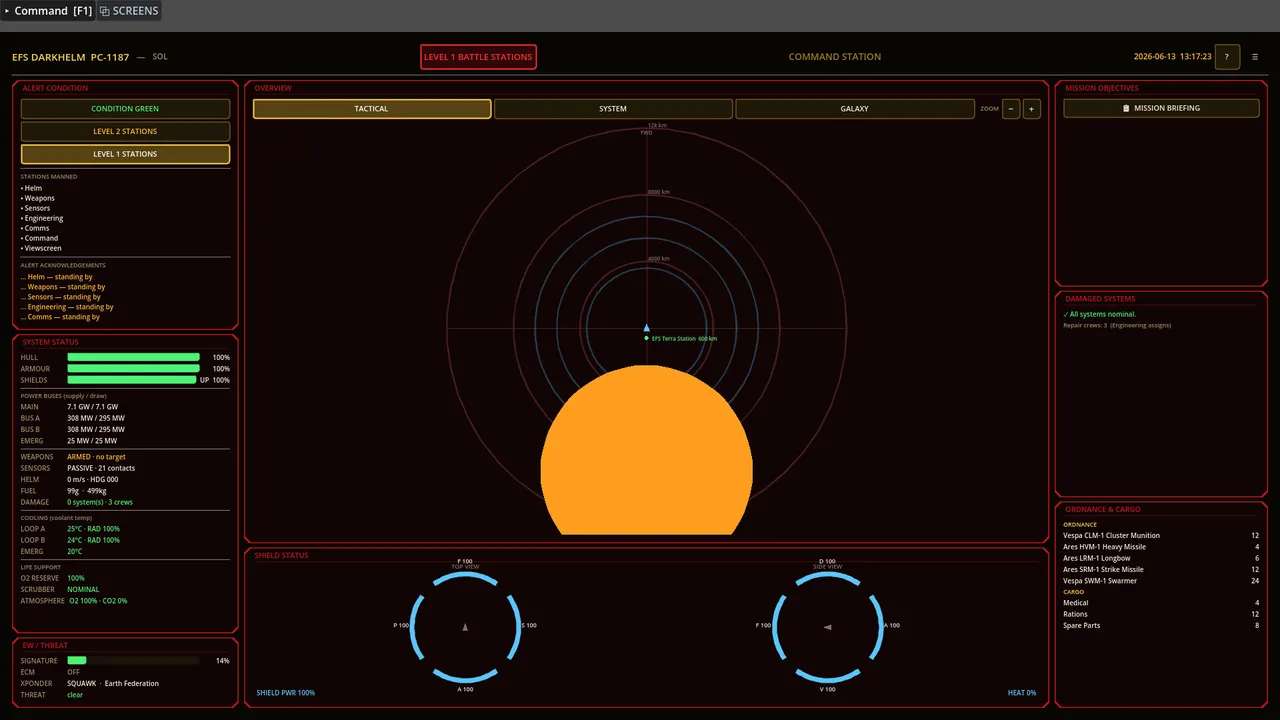
Task: Select Ares HVM-1 Heavy Missile row
Action: (1161, 547)
